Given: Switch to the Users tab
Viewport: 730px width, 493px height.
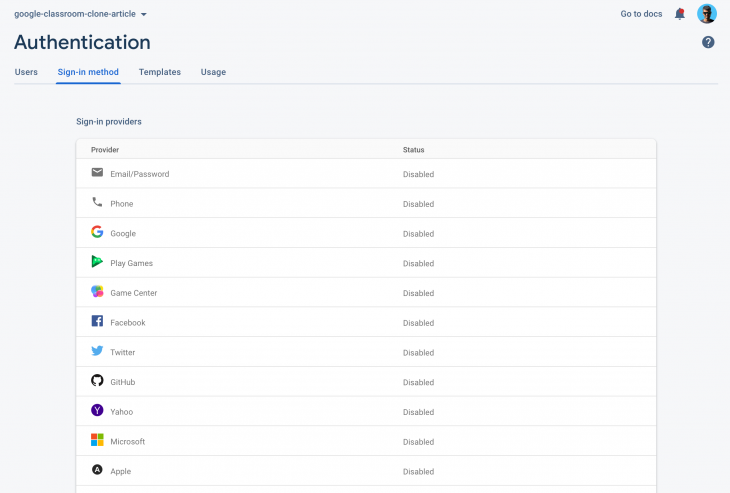Looking at the screenshot, I should click(26, 72).
